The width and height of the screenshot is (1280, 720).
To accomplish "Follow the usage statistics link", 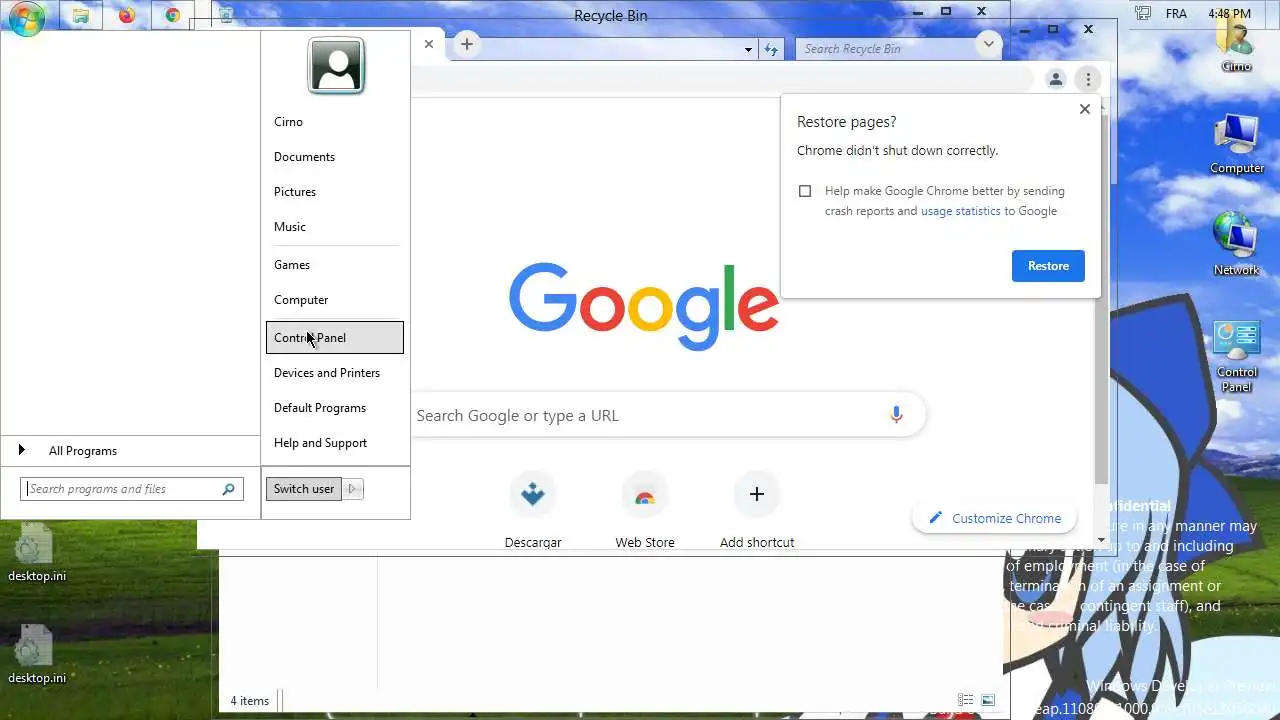I will pos(960,211).
